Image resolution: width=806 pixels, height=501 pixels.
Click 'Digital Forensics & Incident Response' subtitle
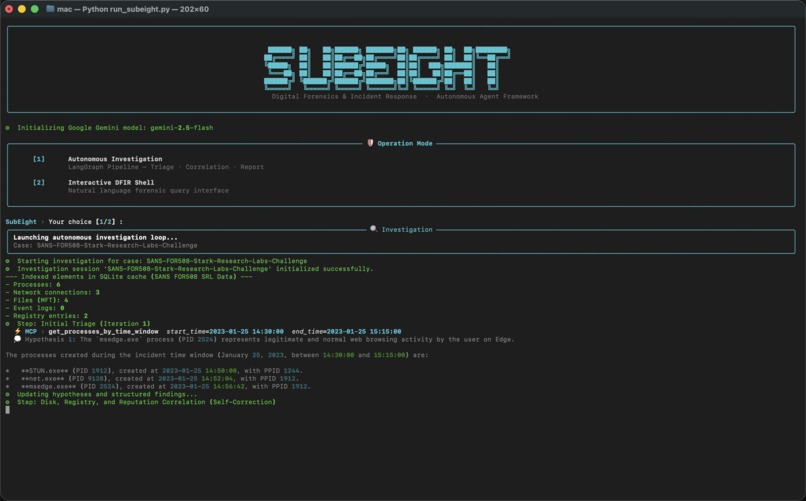[344, 96]
